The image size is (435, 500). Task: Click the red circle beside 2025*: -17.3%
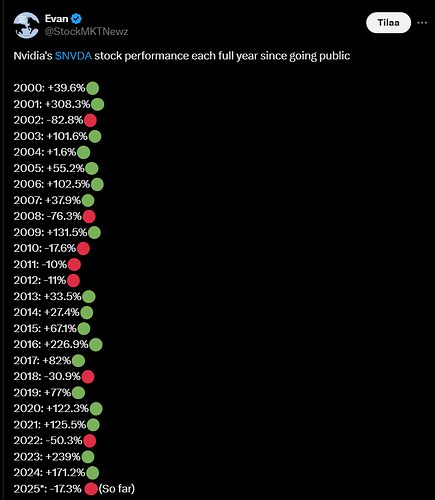coord(91,489)
